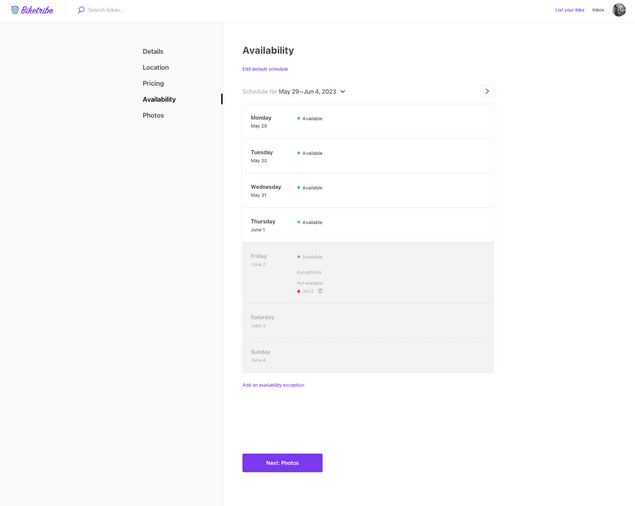Viewport: 635px width, 506px height.
Task: Click Edit default schedule link
Action: pyautogui.click(x=265, y=69)
